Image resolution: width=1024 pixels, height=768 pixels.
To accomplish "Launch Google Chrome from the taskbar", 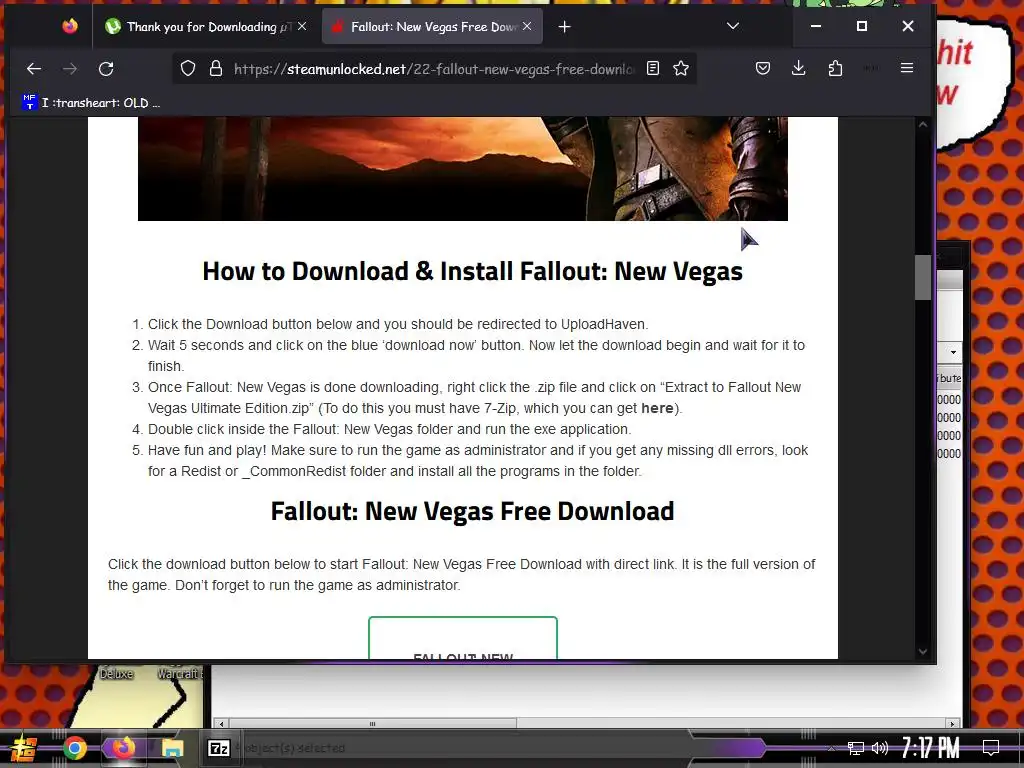I will point(74,748).
